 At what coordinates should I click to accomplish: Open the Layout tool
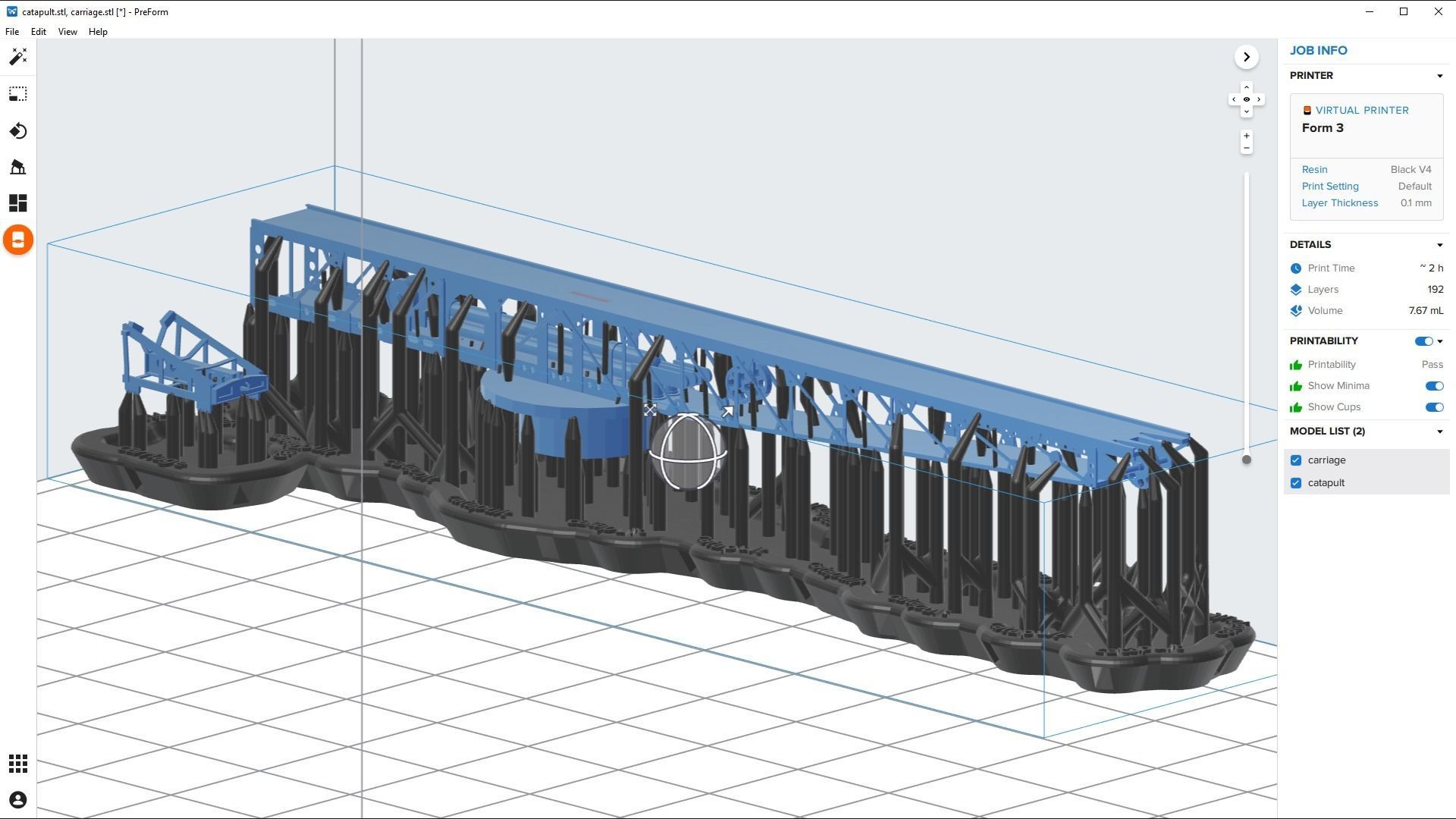coord(18,203)
